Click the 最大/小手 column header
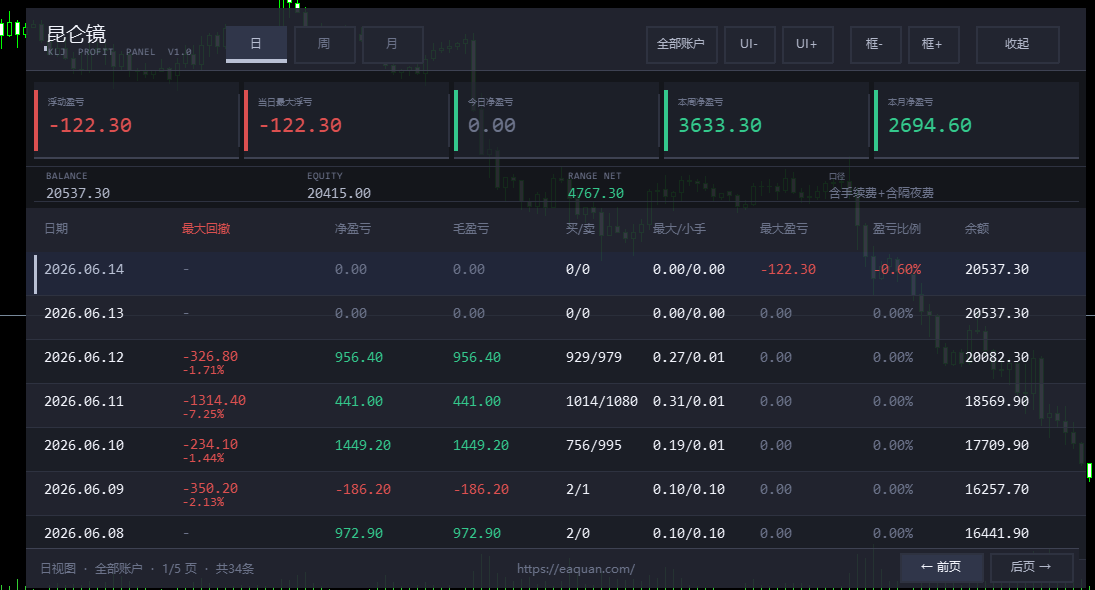The width and height of the screenshot is (1095, 590). 679,229
